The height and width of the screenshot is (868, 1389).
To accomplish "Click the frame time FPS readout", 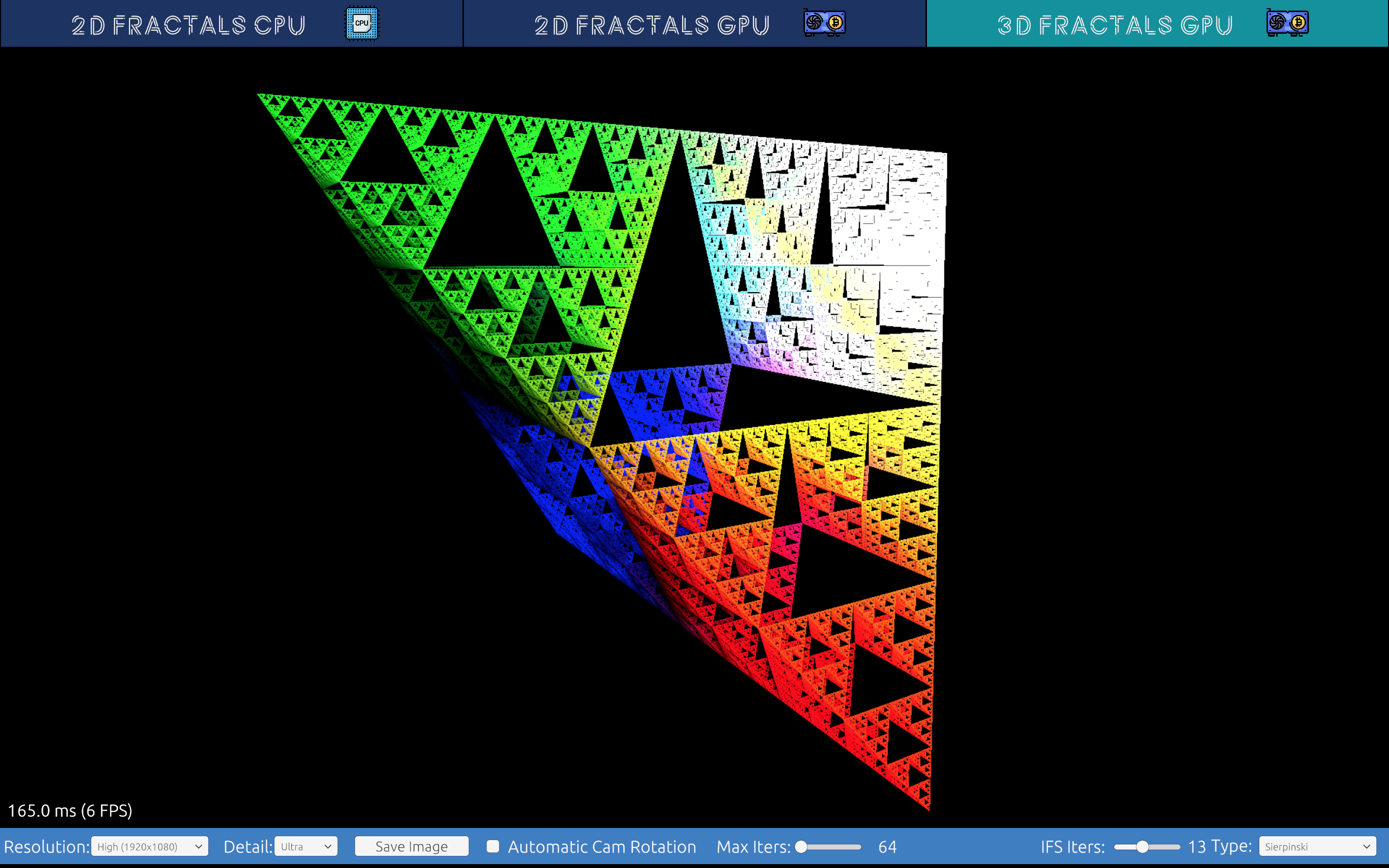I will tap(70, 811).
